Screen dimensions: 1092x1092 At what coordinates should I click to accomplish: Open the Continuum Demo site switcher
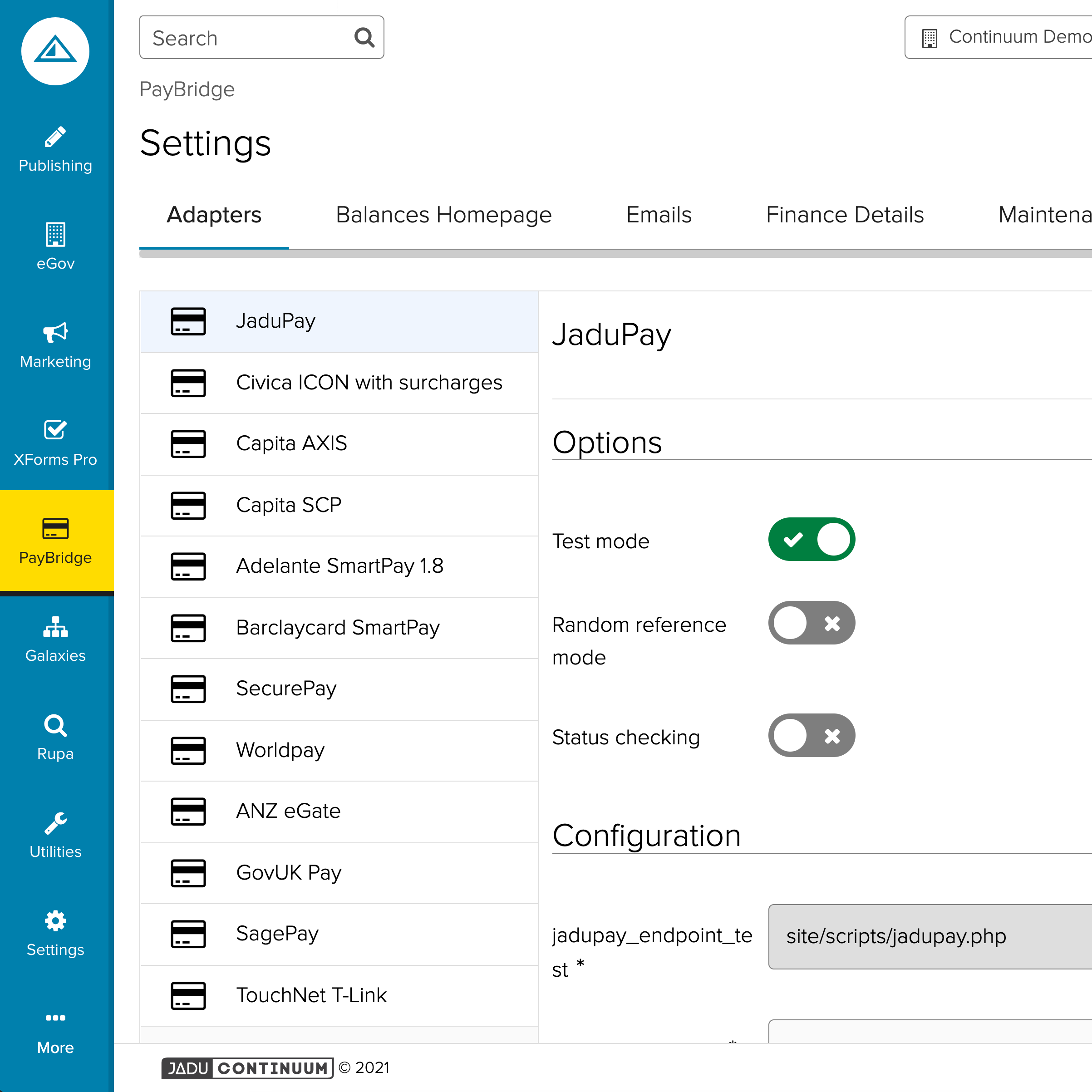(x=998, y=37)
